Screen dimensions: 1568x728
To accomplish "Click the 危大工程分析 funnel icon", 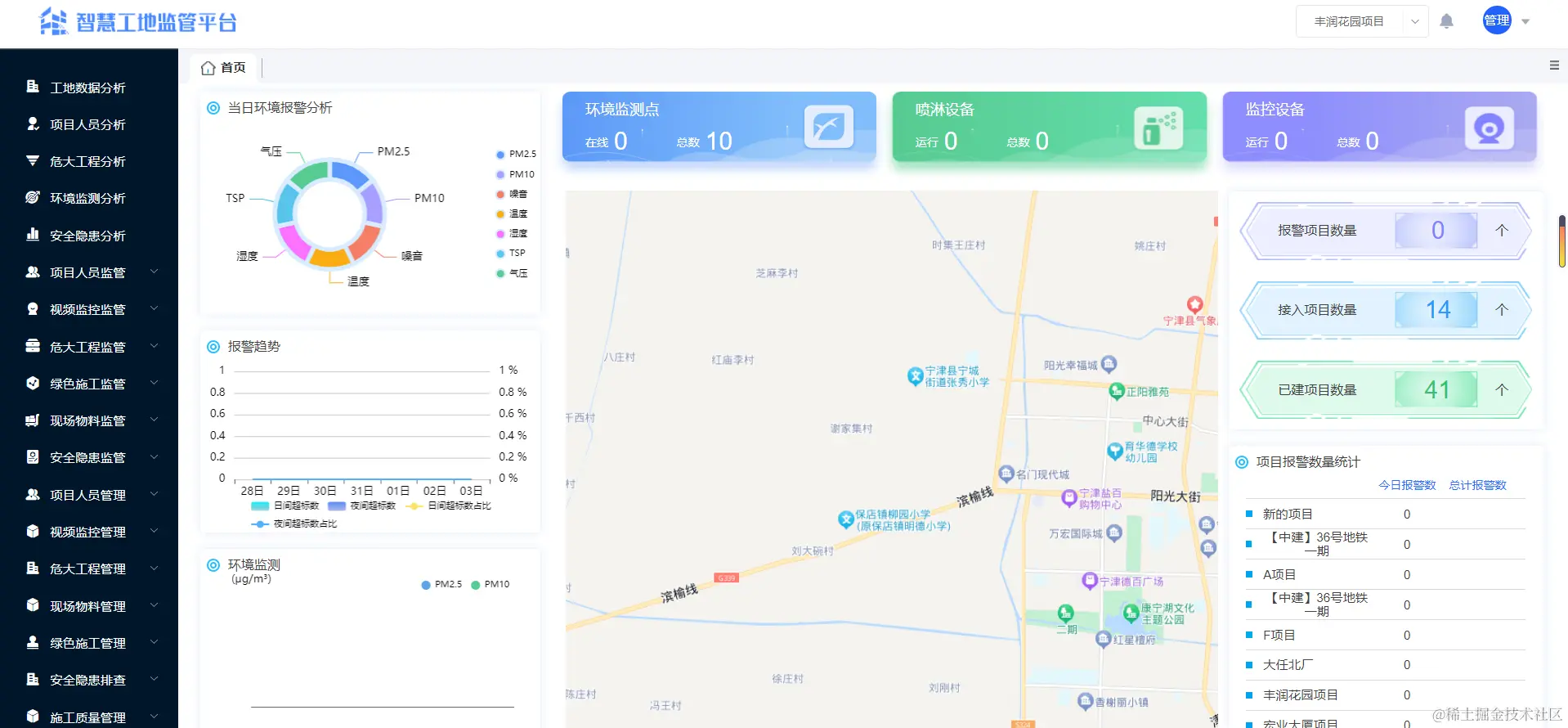I will 33,161.
